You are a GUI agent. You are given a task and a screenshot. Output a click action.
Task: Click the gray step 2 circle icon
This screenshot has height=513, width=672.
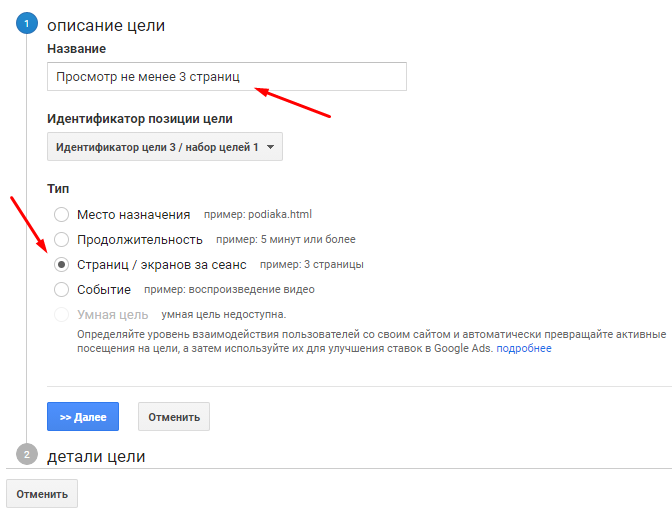(27, 455)
